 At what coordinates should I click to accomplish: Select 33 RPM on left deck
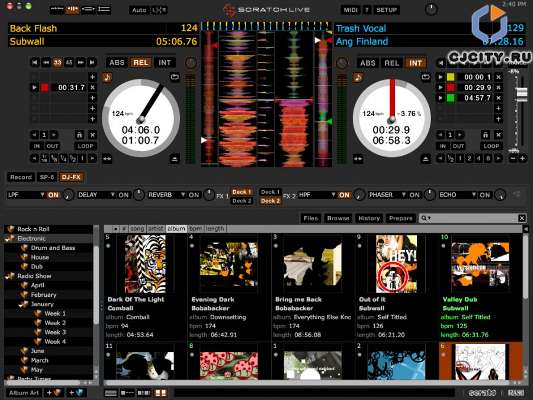(x=57, y=62)
